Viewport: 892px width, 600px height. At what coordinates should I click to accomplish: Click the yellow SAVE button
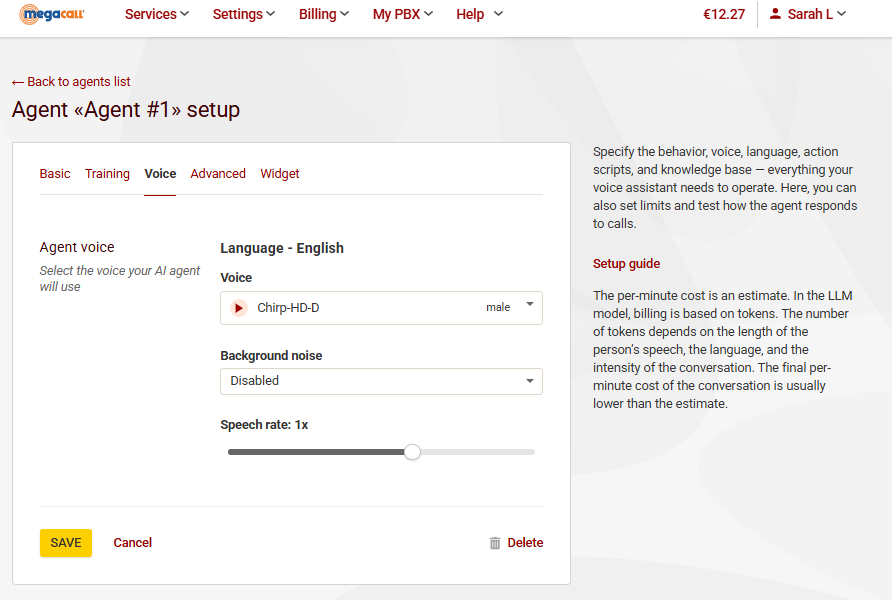click(66, 543)
